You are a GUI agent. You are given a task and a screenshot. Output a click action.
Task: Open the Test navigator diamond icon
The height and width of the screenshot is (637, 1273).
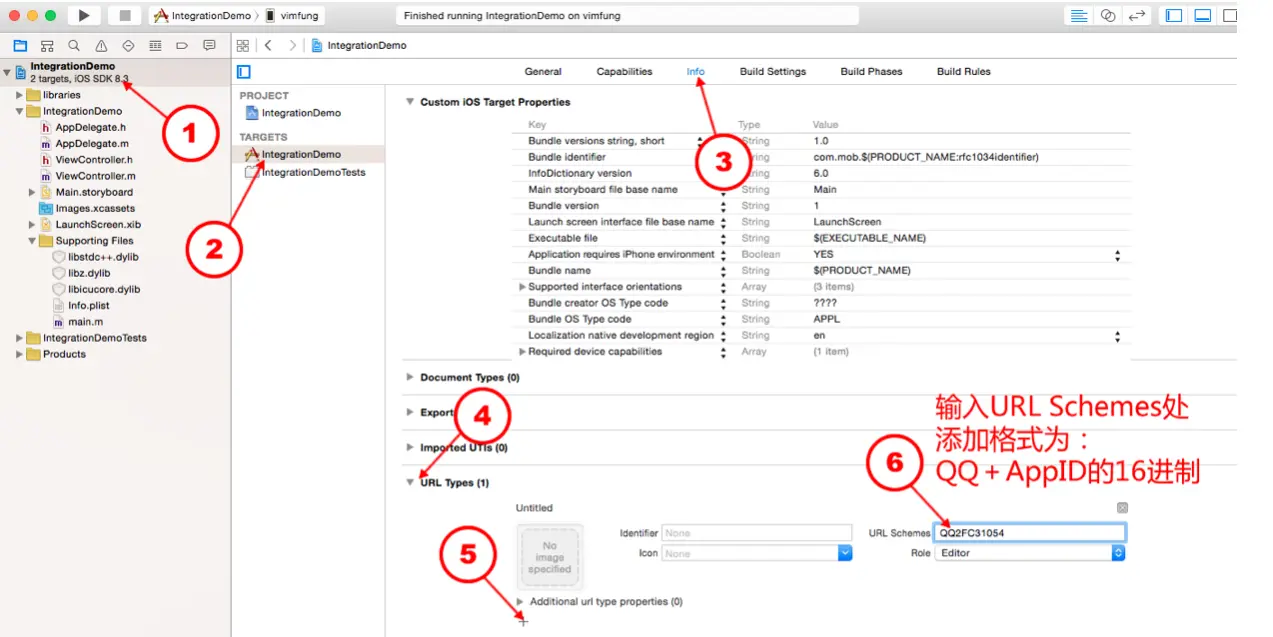tap(128, 46)
